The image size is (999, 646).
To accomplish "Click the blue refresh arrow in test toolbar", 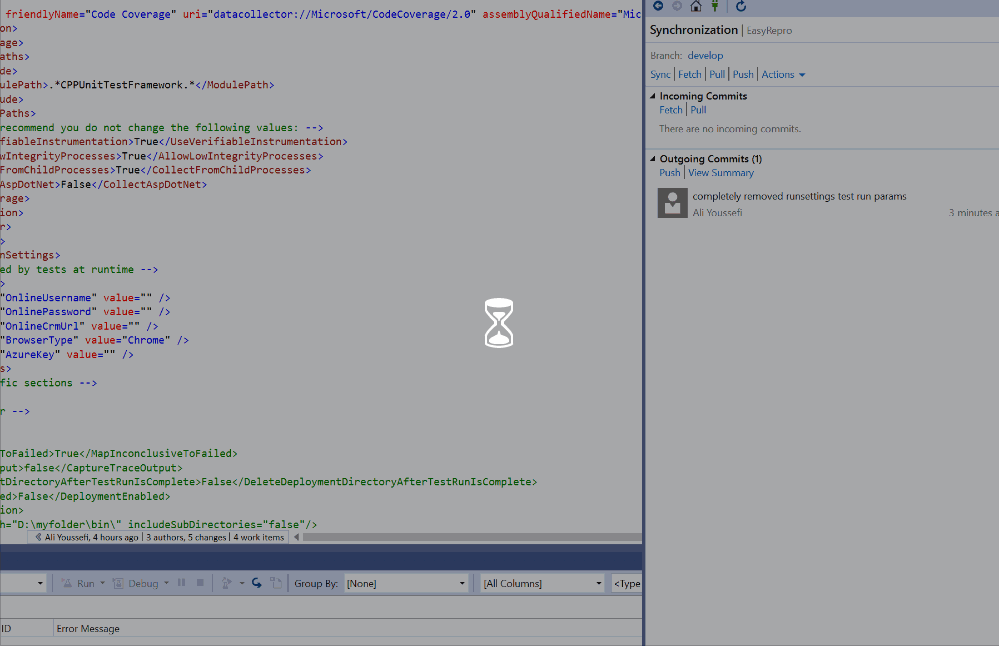I will pos(257,584).
